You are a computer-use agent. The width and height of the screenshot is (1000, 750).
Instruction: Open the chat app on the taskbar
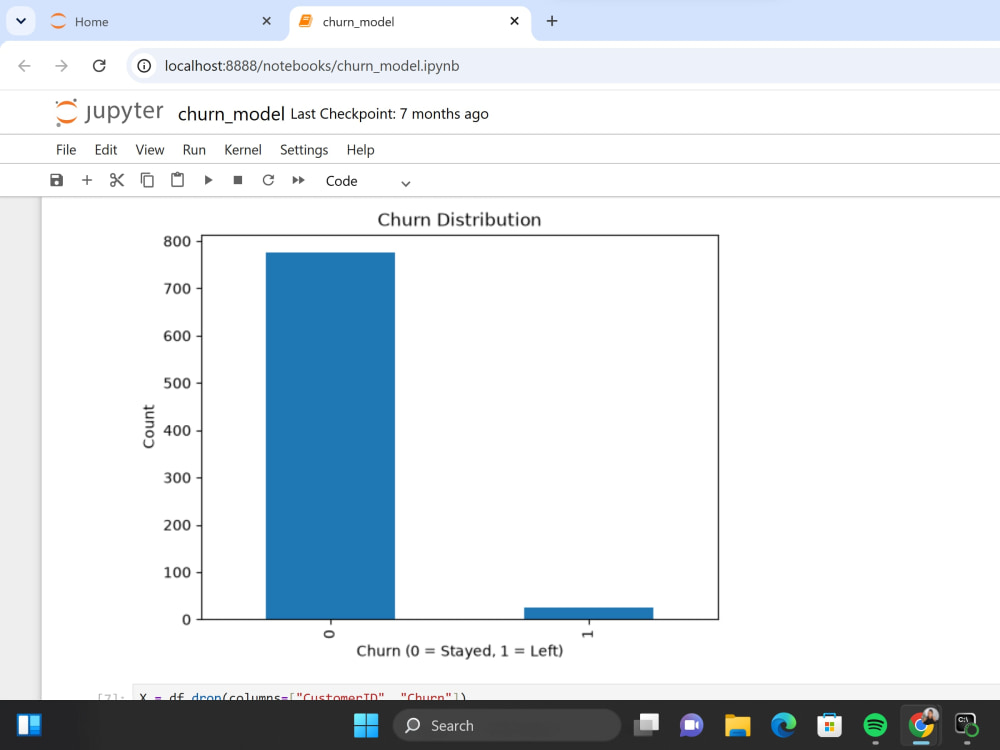point(691,725)
